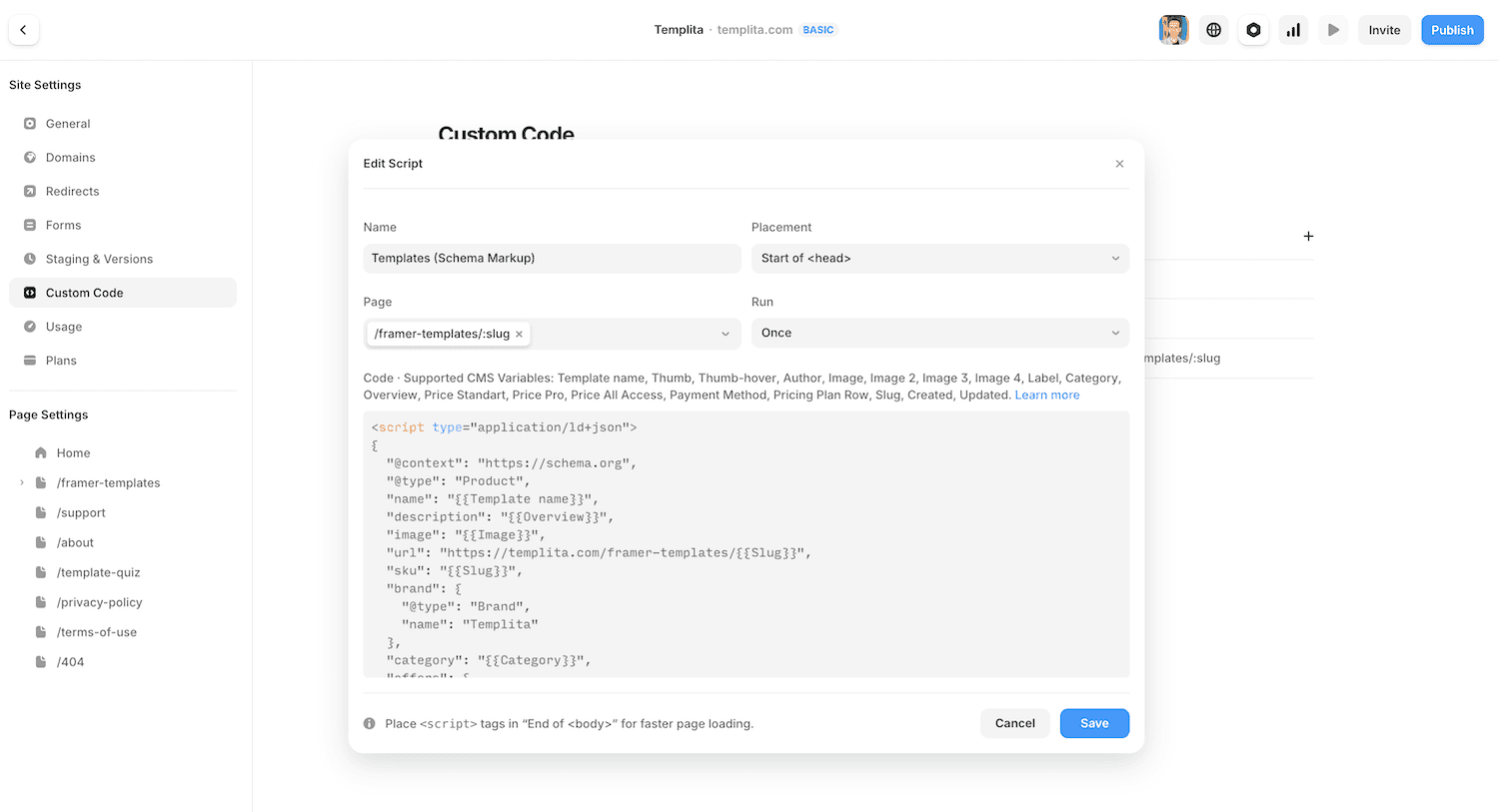The height and width of the screenshot is (812, 1499).
Task: Open the Run frequency dropdown
Action: coord(939,332)
